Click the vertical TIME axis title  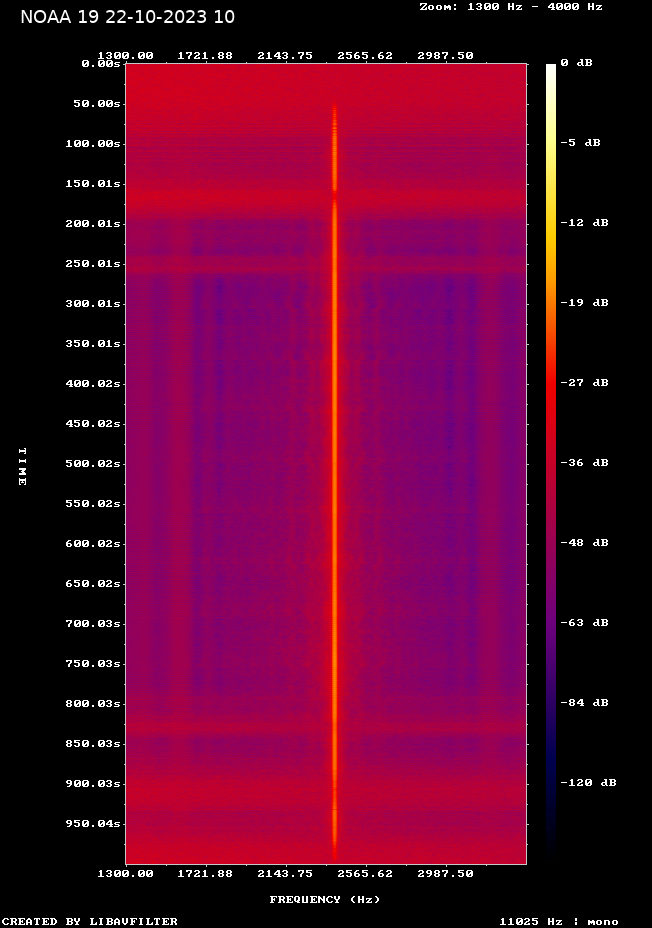coord(22,467)
